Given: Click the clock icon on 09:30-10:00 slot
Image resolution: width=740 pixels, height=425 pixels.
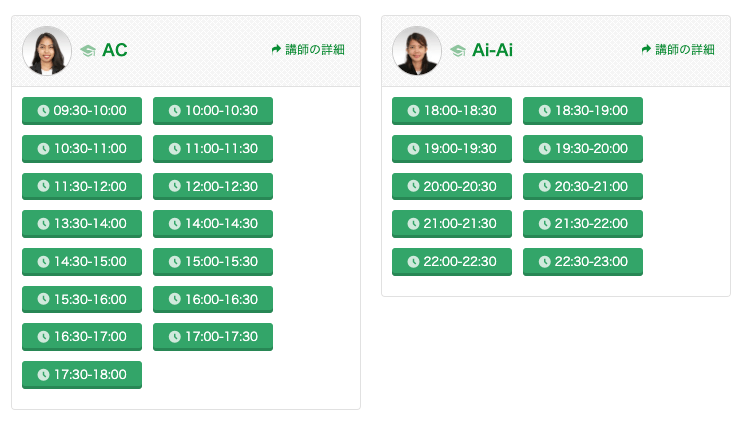Looking at the screenshot, I should click(x=43, y=111).
